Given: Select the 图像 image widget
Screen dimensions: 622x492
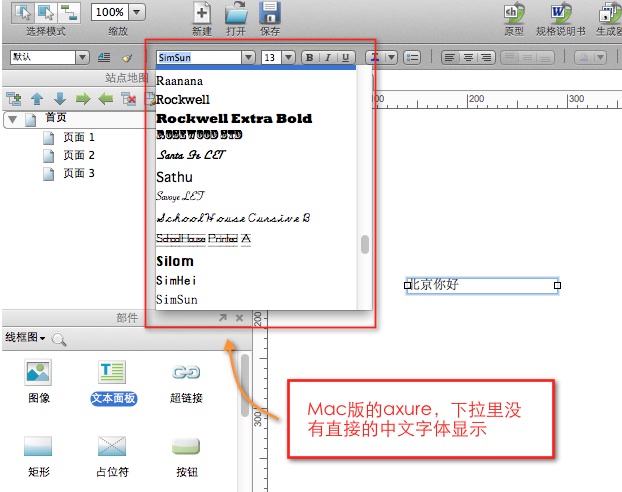Looking at the screenshot, I should [38, 374].
